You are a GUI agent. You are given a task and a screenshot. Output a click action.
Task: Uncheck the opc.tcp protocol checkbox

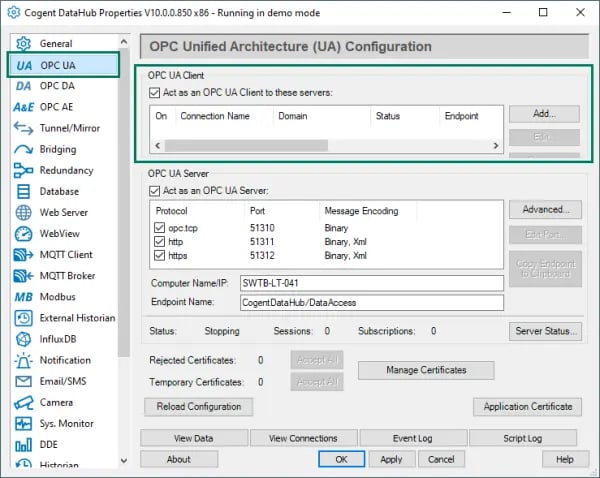(160, 228)
